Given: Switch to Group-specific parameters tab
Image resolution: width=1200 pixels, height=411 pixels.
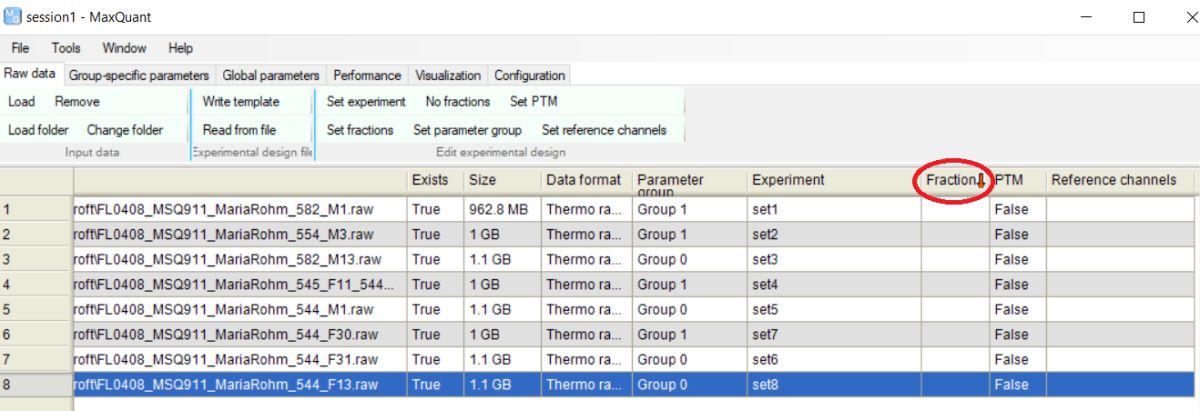Looking at the screenshot, I should click(139, 75).
